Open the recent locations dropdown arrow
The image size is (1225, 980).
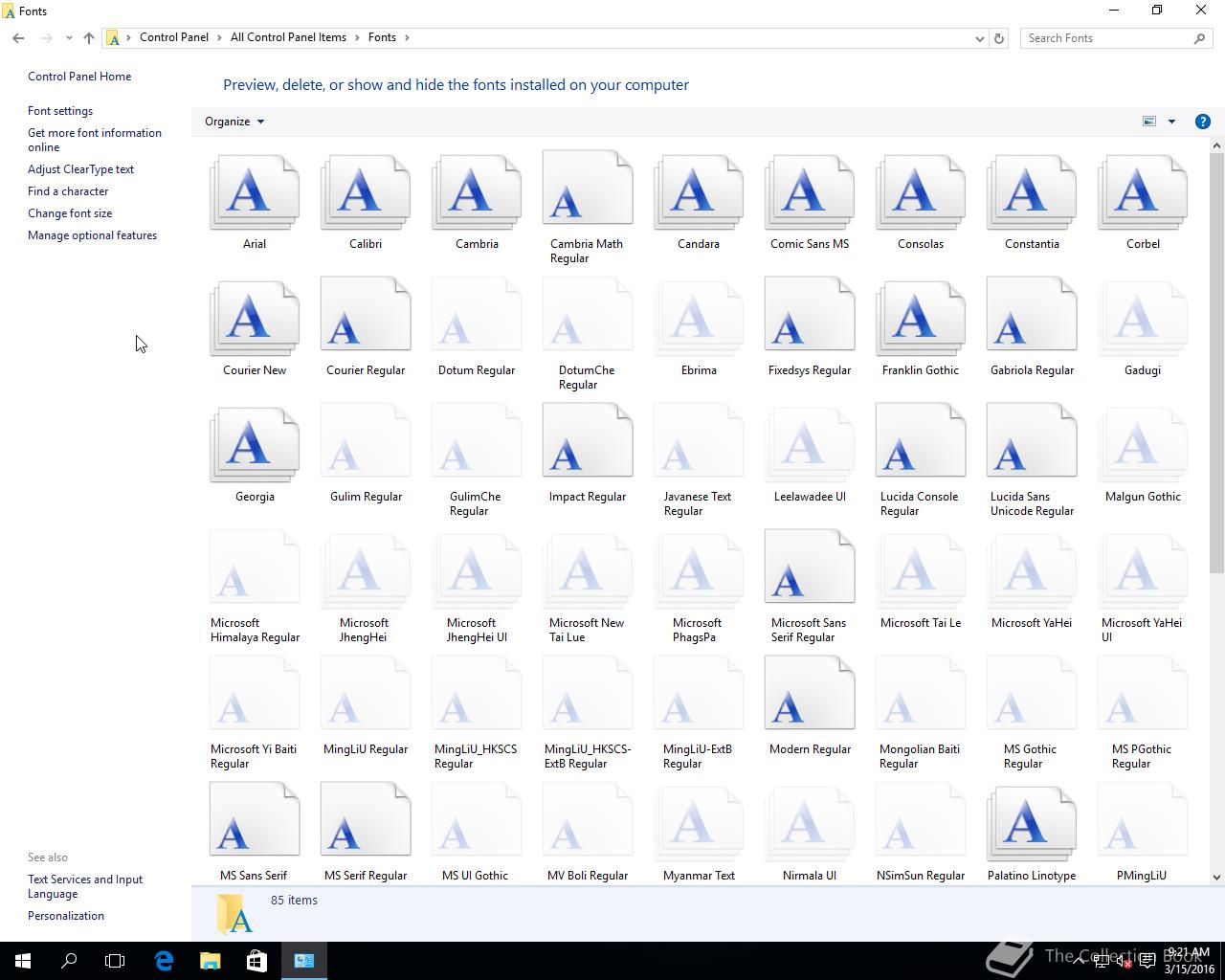tap(69, 38)
